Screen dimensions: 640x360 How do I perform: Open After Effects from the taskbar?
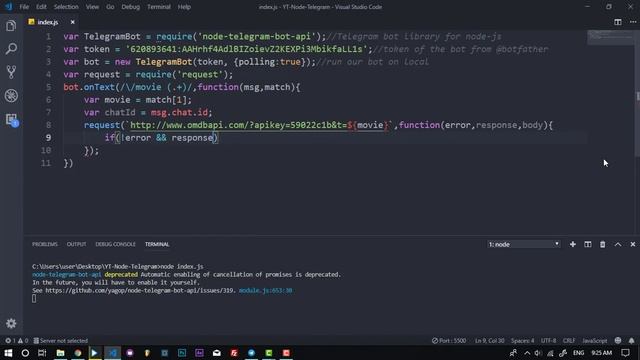[199, 353]
